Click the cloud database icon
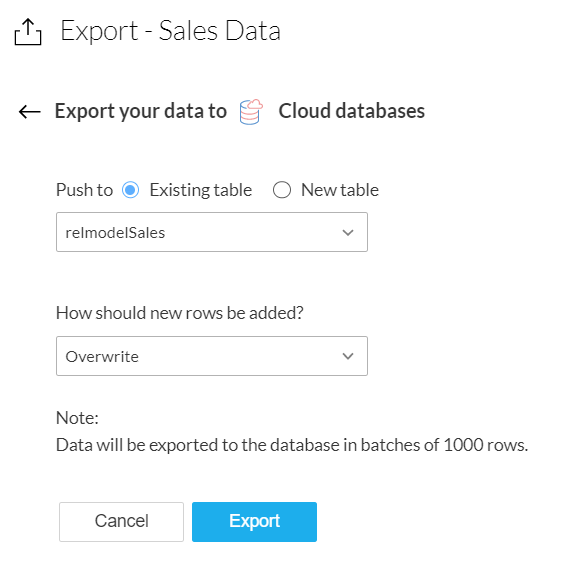Image resolution: width=574 pixels, height=563 pixels. [251, 112]
